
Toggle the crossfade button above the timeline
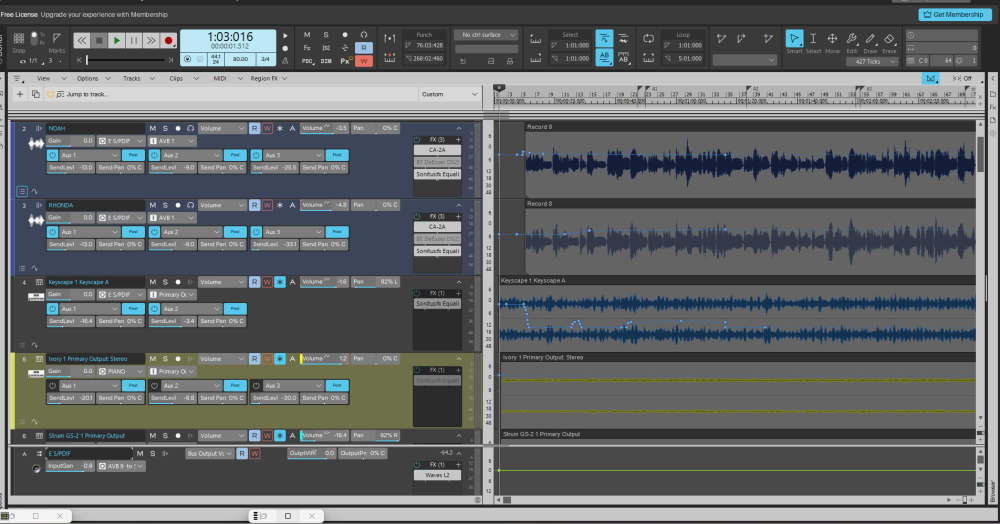(931, 78)
